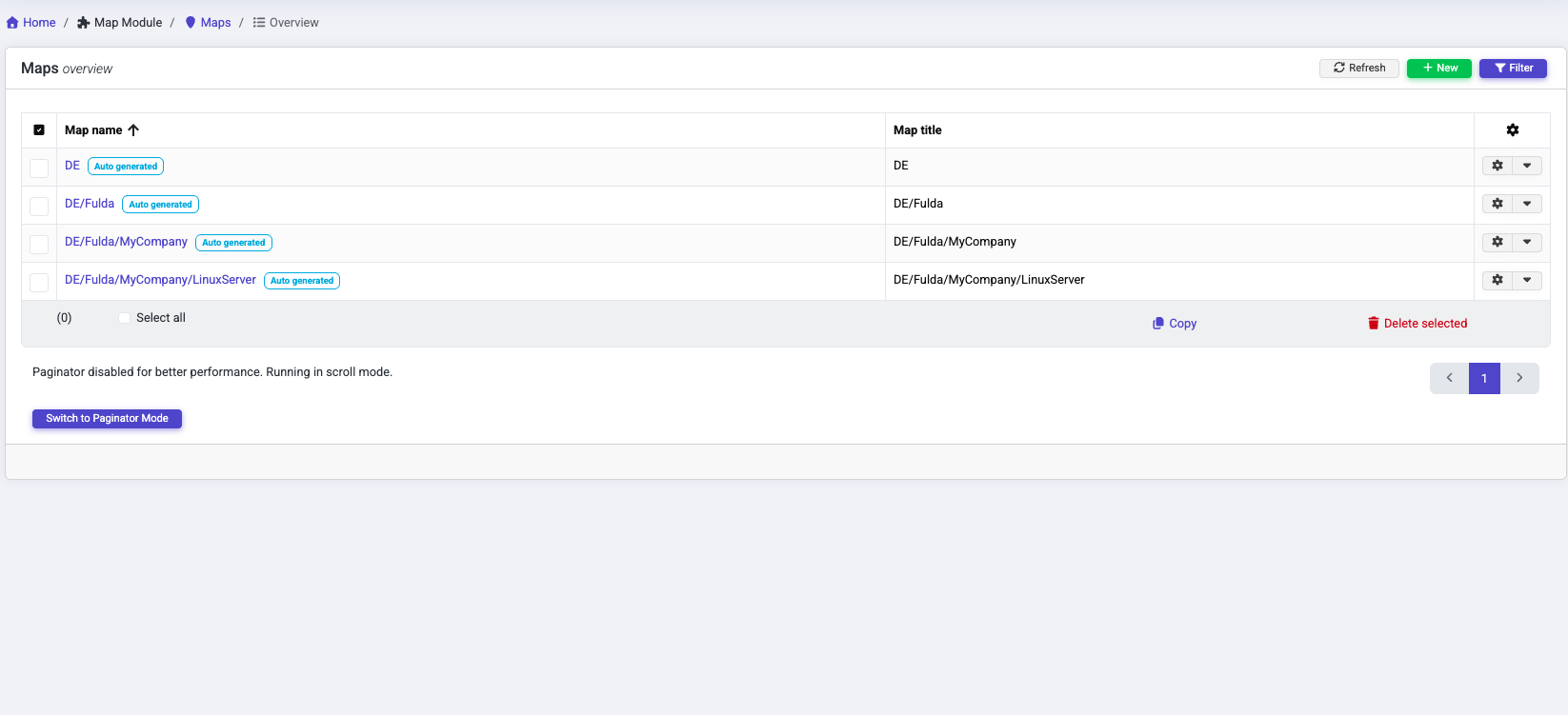The height and width of the screenshot is (715, 1568).
Task: Tick the checkbox for the DE map
Action: pyautogui.click(x=39, y=169)
